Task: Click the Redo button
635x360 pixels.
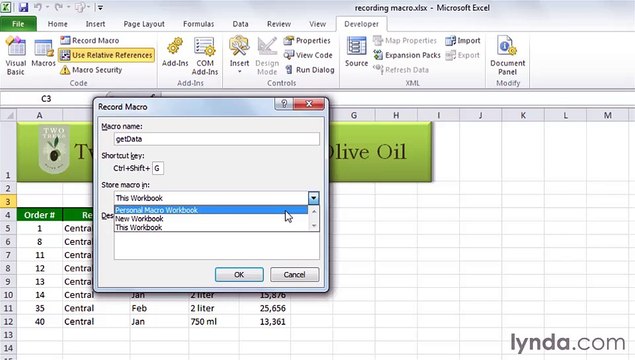Action: point(60,7)
